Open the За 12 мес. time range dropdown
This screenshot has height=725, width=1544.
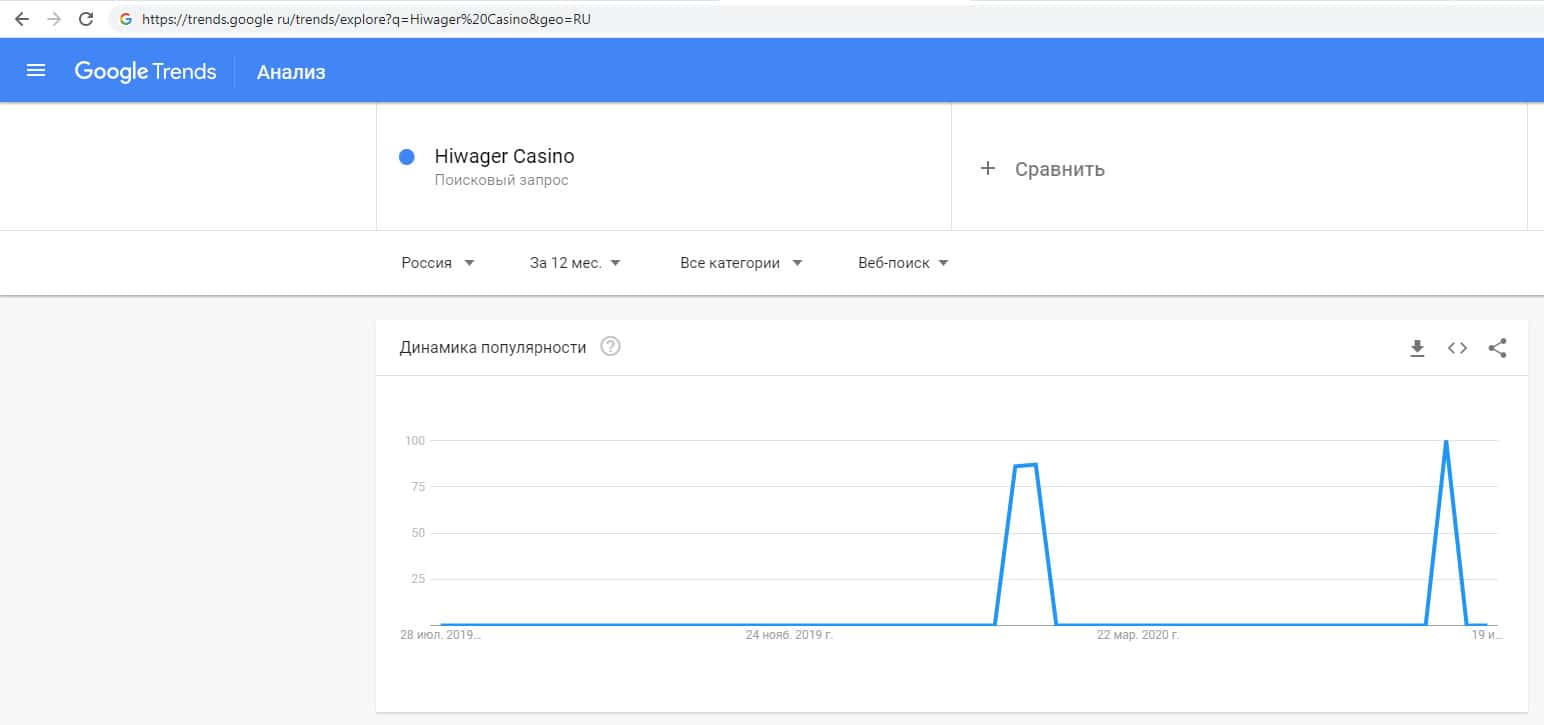(576, 263)
